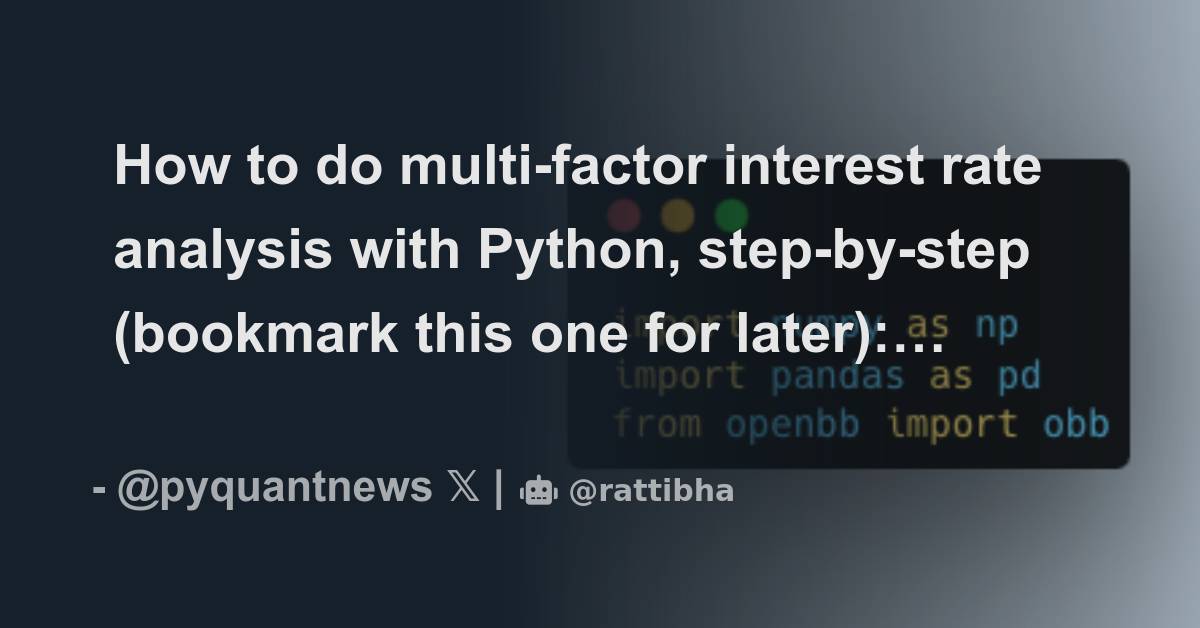Click the X logo after pyquantnews
Viewport: 1200px width, 628px height.
464,488
